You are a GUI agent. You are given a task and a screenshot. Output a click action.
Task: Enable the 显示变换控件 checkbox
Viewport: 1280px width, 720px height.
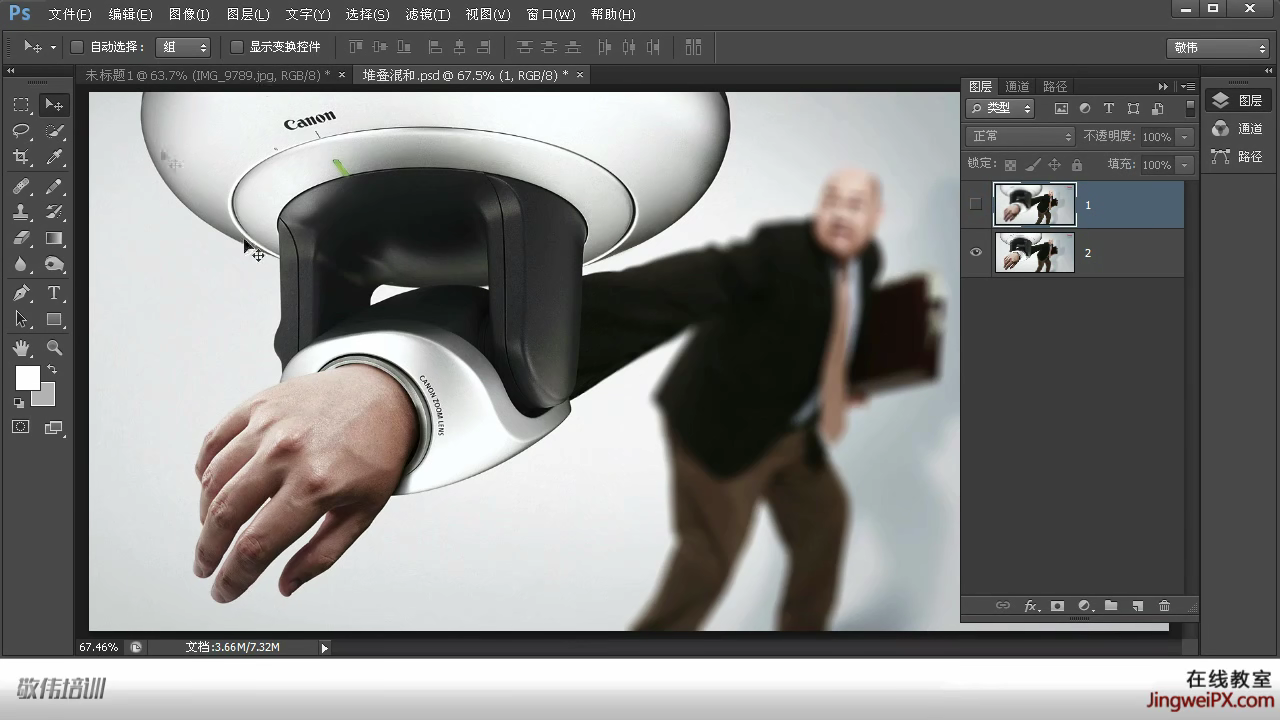click(237, 47)
